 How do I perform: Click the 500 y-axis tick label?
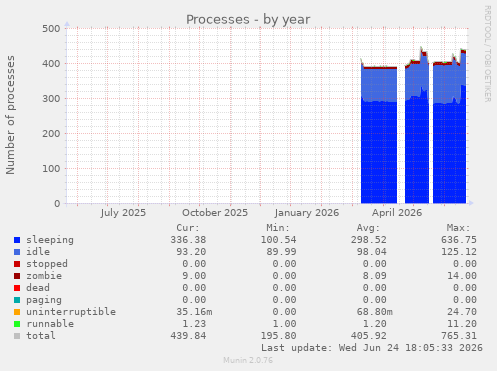coord(51,29)
